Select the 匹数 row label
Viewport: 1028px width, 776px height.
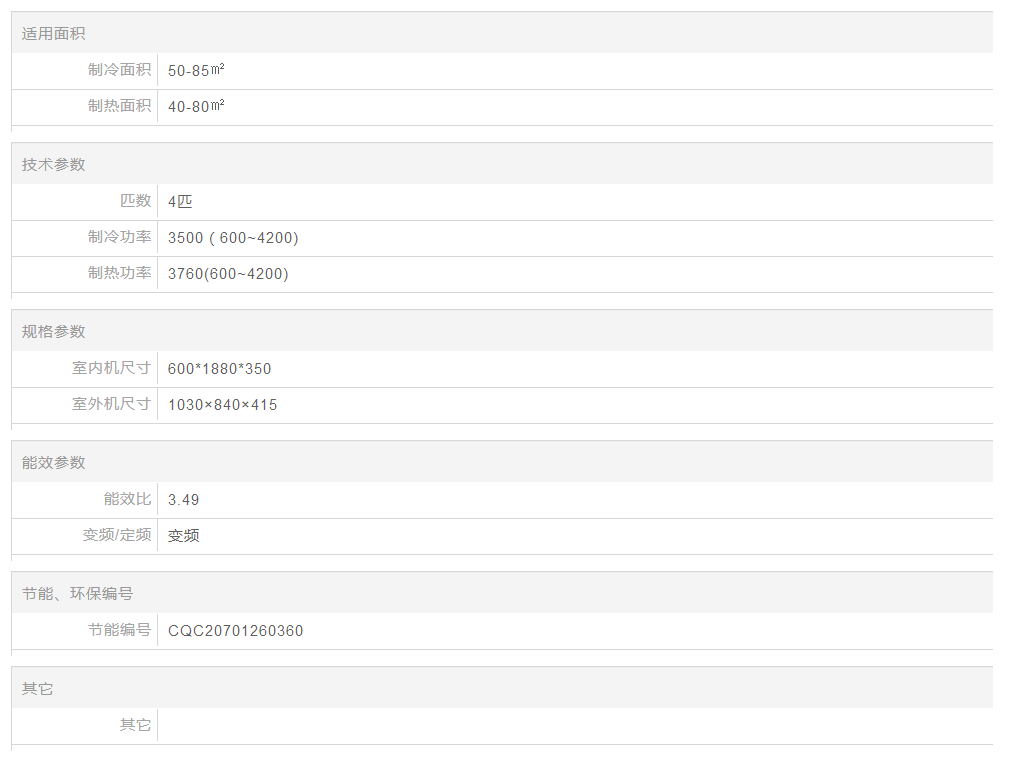coord(135,201)
